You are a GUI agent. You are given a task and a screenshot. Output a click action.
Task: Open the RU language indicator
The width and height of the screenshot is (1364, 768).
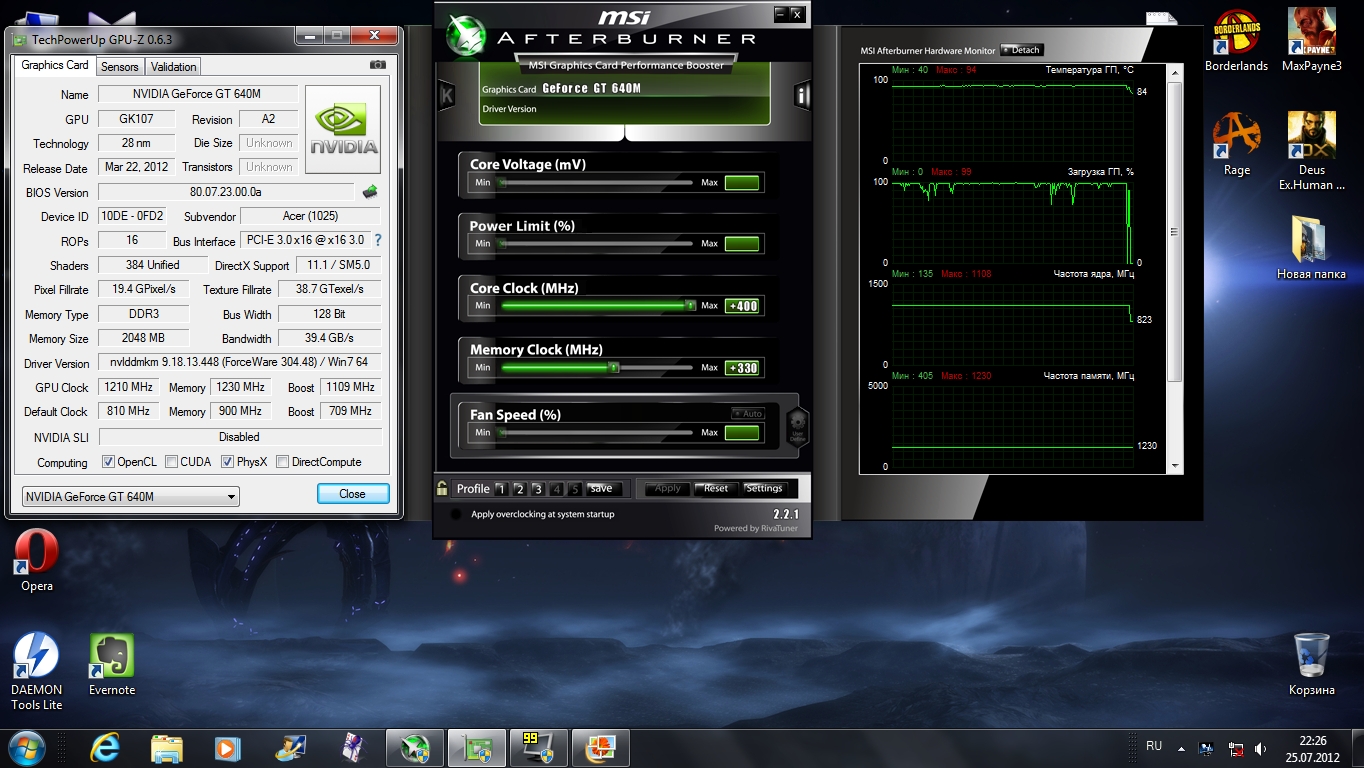[x=1154, y=746]
